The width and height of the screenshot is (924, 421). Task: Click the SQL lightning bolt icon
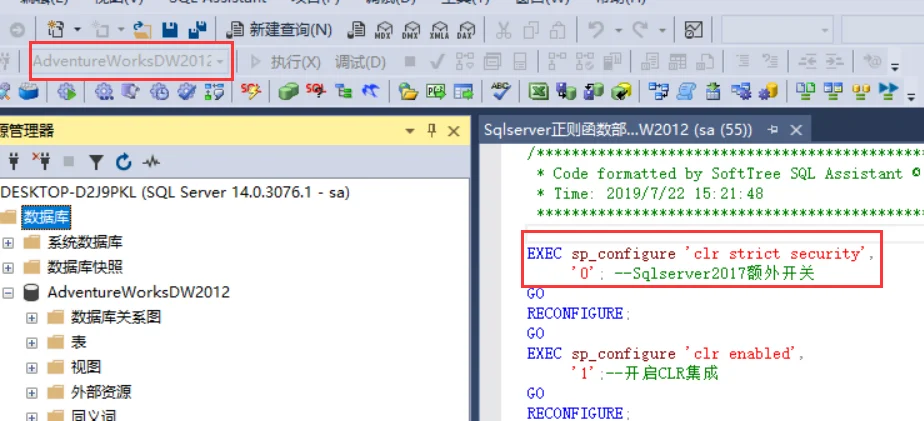[251, 91]
